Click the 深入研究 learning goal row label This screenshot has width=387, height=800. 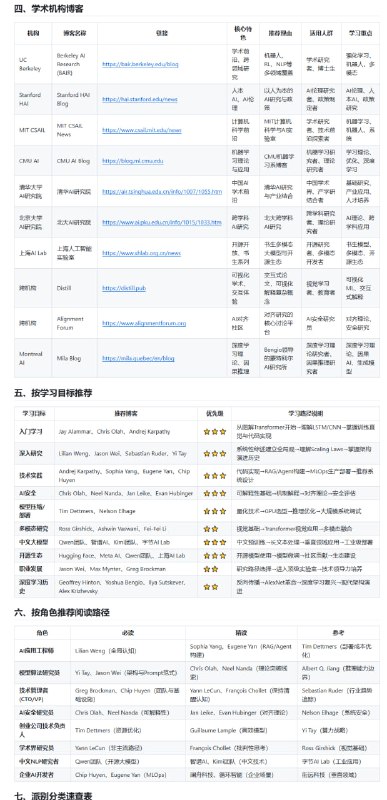click(x=31, y=453)
